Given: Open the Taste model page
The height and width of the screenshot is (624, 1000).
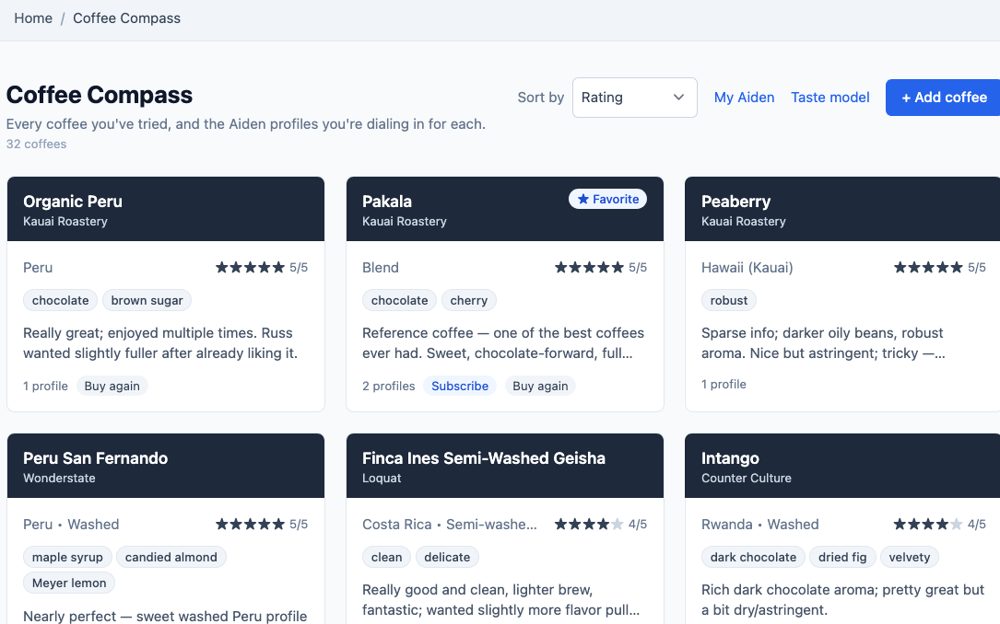Looking at the screenshot, I should pos(830,98).
